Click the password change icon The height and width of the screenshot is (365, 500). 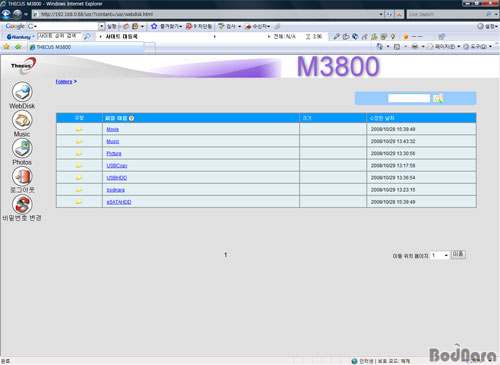(x=22, y=204)
